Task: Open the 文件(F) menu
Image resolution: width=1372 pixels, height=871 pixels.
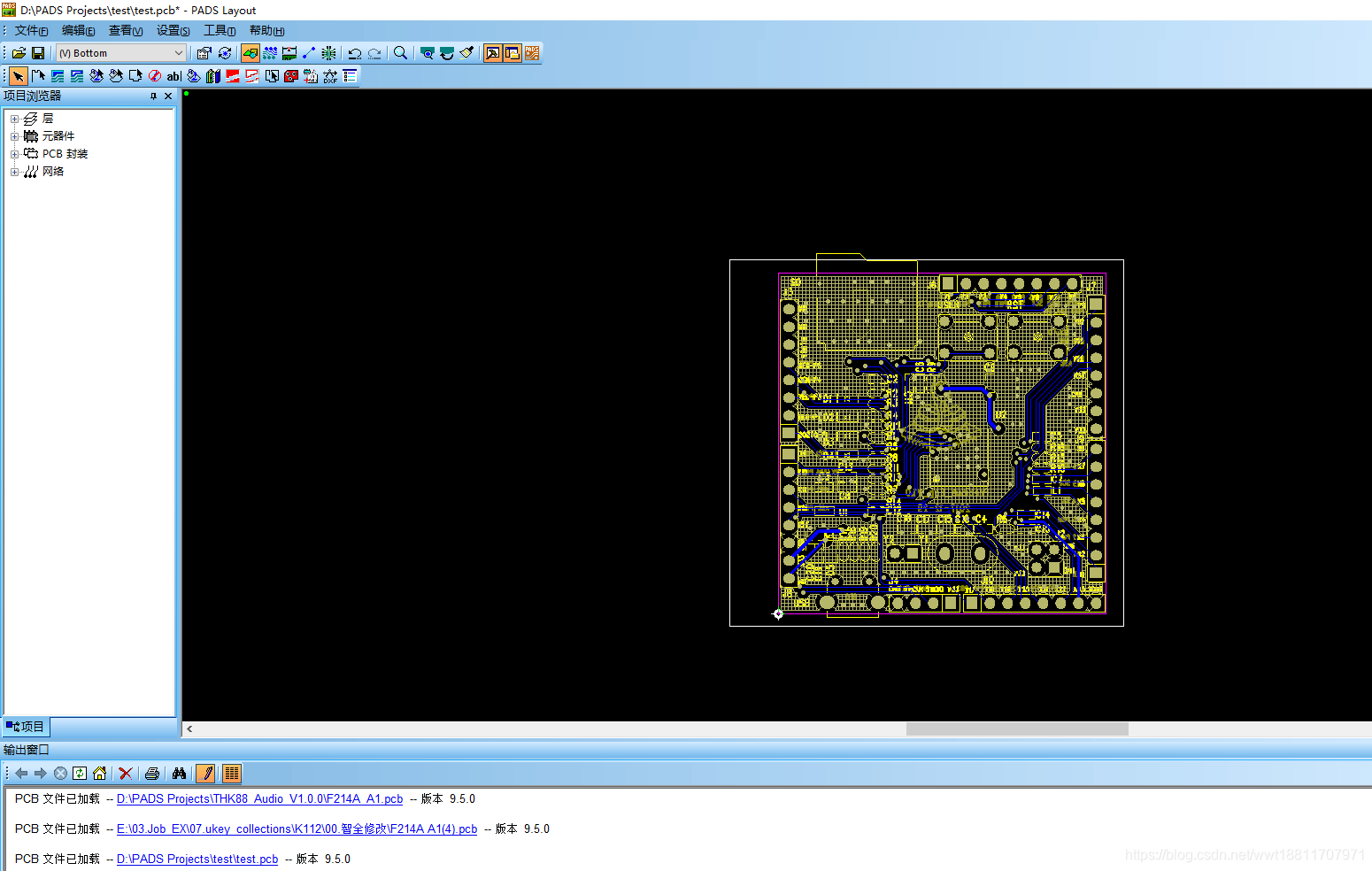Action: (31, 31)
